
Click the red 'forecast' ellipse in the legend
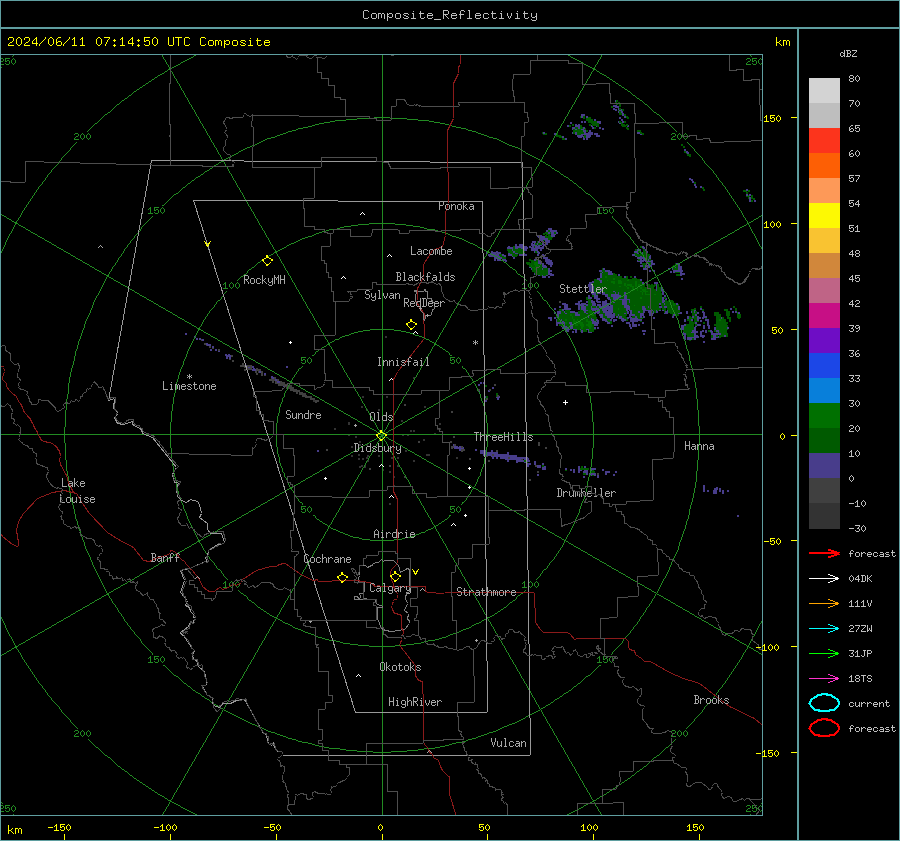824,728
